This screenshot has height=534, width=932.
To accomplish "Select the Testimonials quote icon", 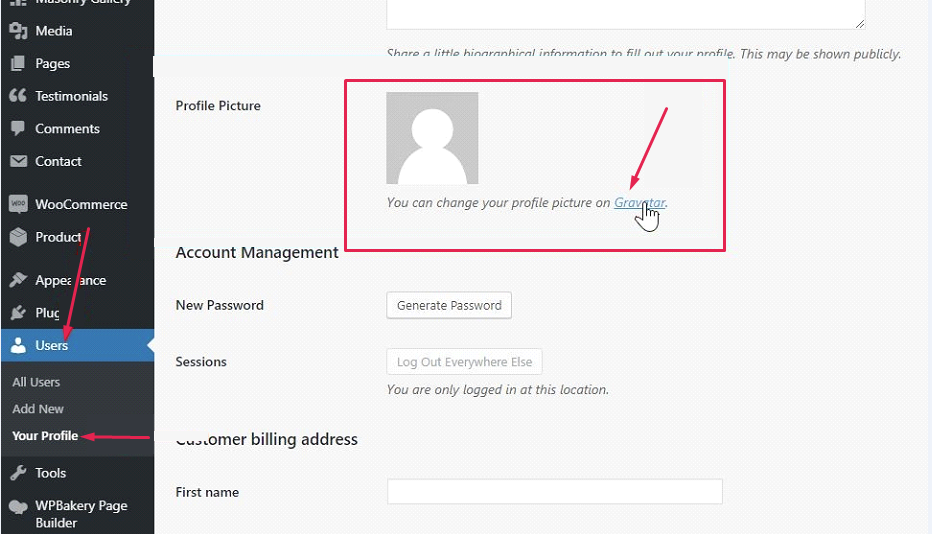I will tap(18, 95).
